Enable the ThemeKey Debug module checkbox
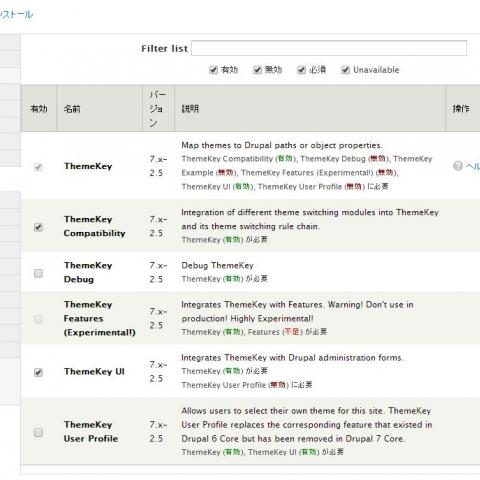The height and width of the screenshot is (480, 480). click(38, 273)
